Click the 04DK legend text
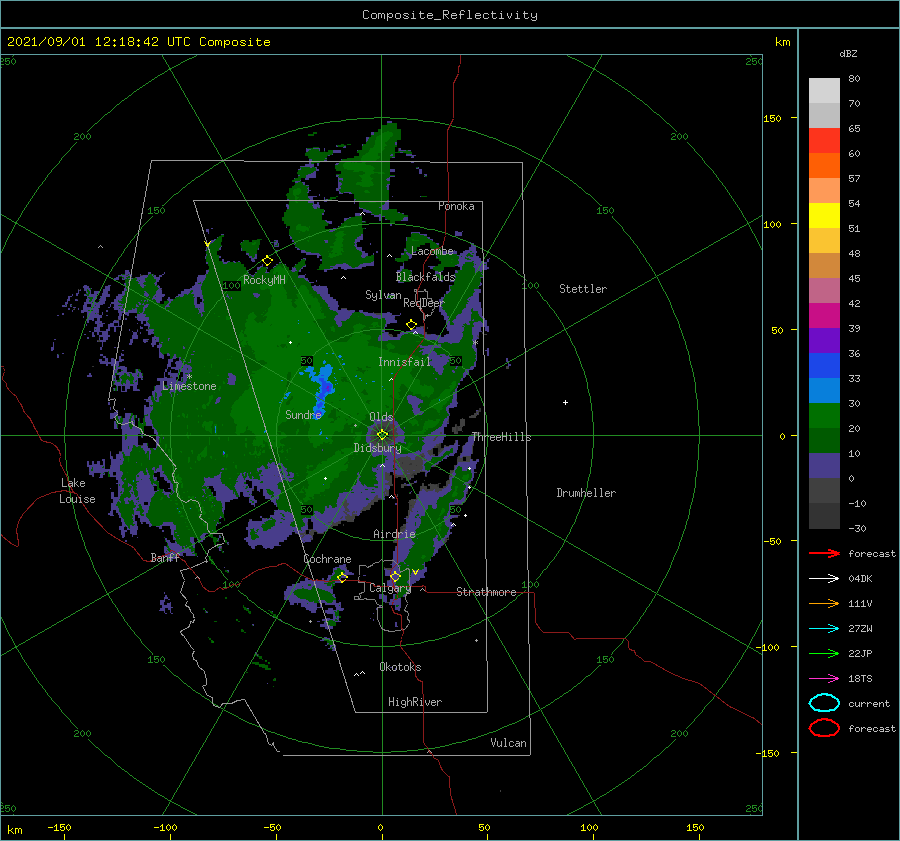 coord(860,579)
